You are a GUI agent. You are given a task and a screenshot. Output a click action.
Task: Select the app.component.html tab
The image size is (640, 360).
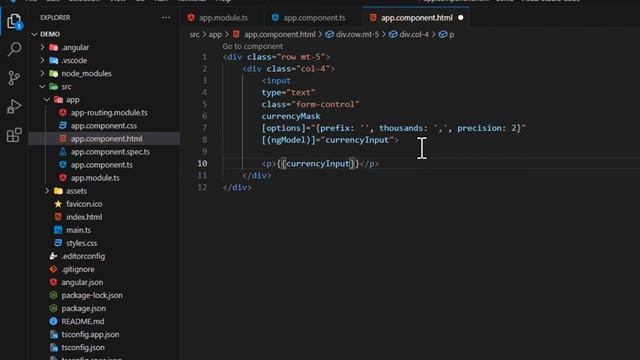tap(416, 18)
